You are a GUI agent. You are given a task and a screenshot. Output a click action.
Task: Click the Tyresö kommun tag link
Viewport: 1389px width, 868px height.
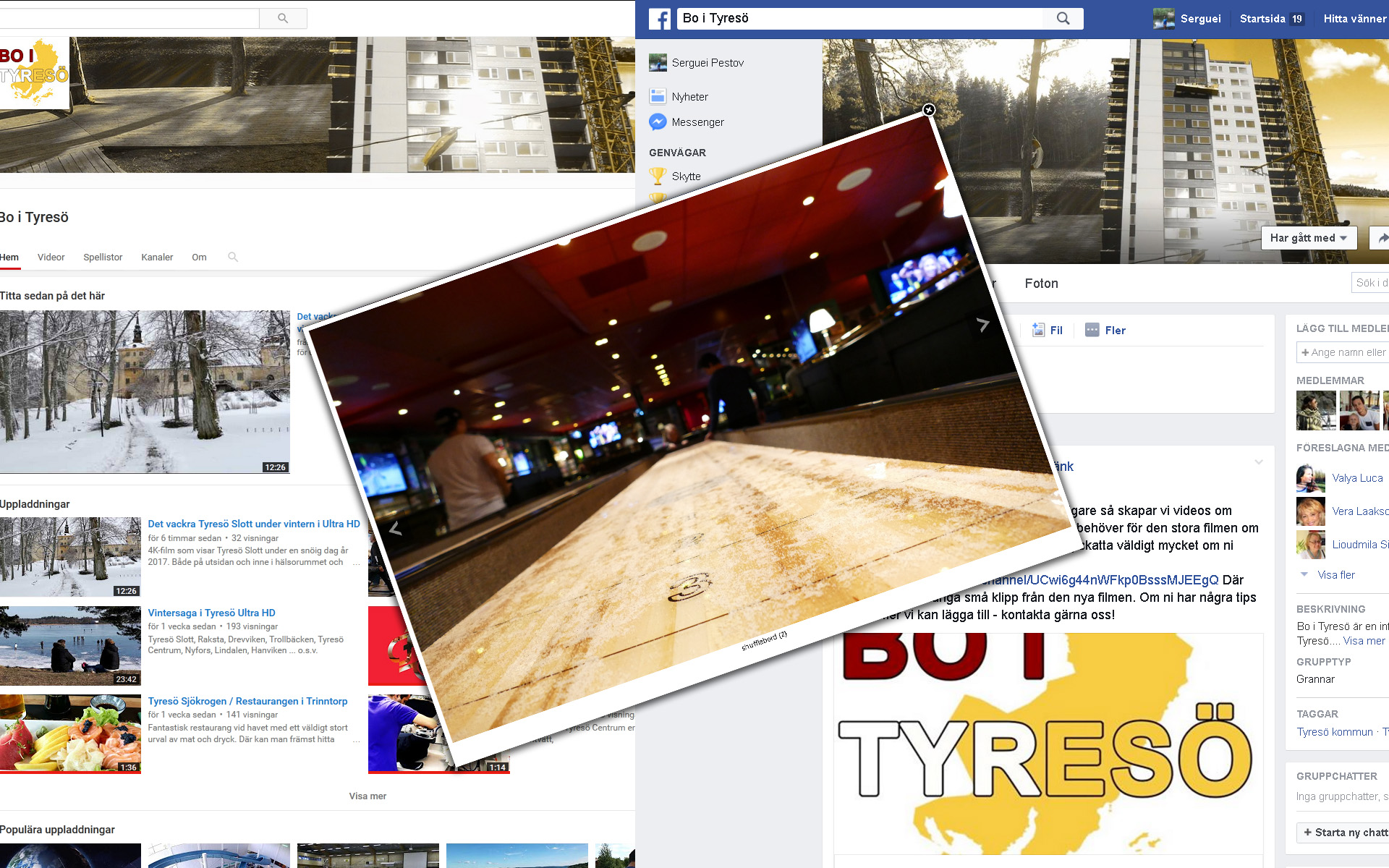click(1335, 732)
